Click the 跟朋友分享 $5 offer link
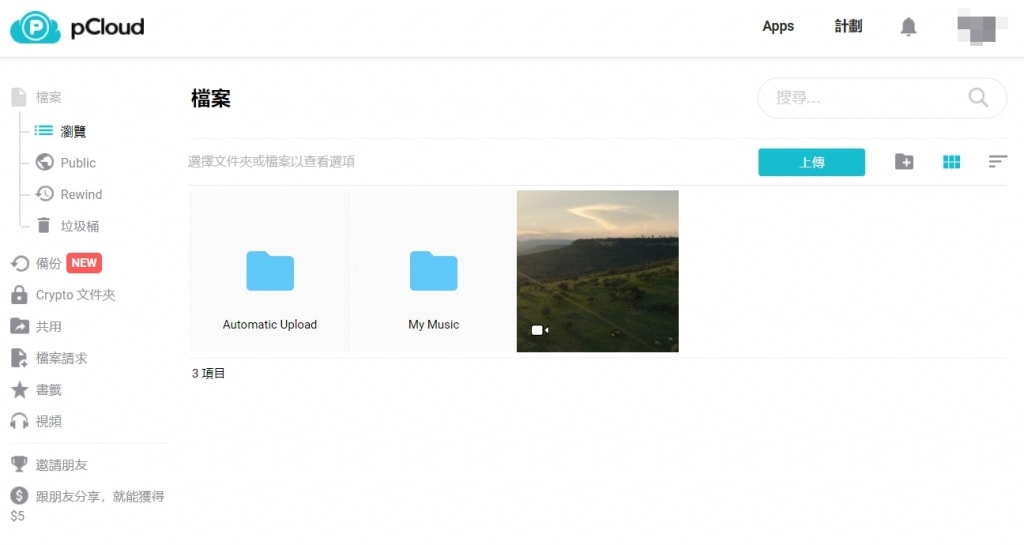Screen dimensions: 1024x545 click(87, 506)
